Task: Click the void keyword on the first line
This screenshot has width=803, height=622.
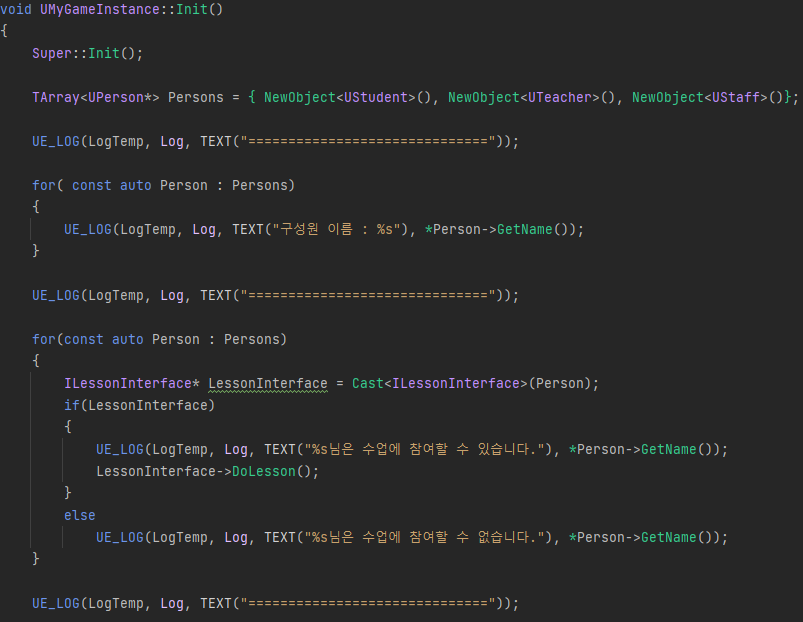Action: click(16, 9)
